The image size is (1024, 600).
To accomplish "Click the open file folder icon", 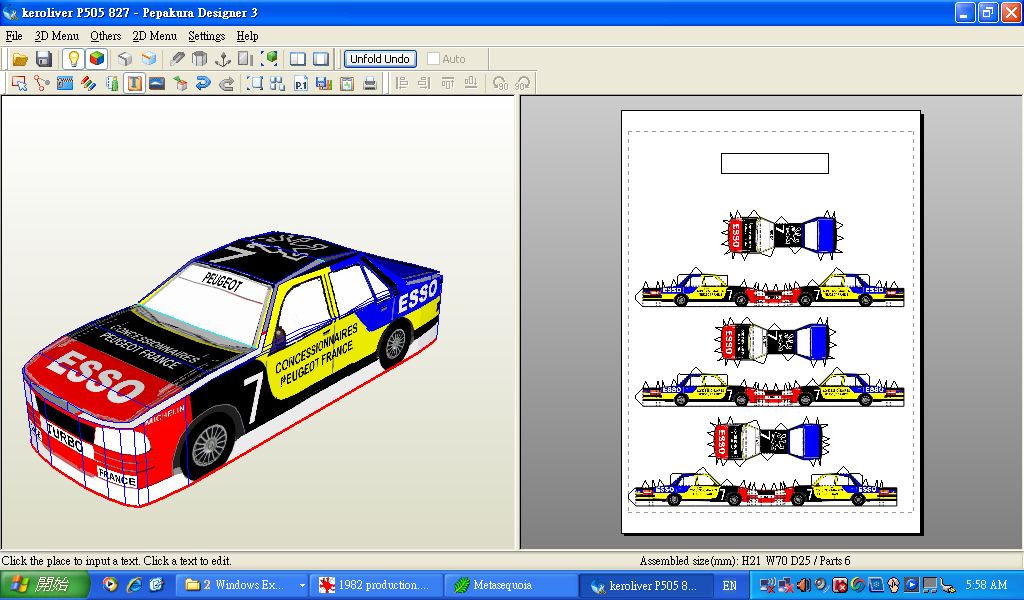I will (x=20, y=59).
